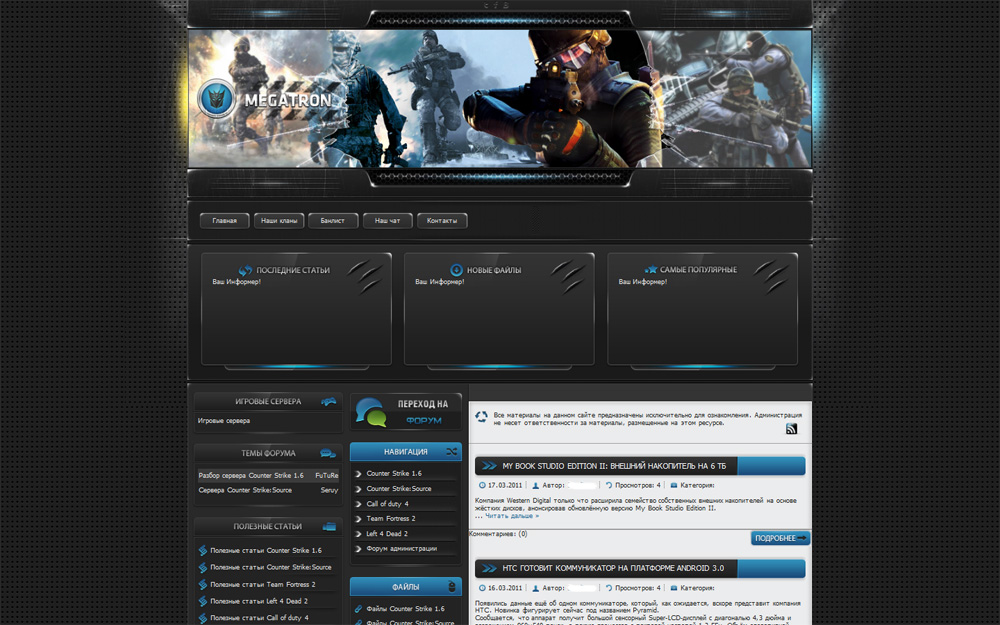Screen dimensions: 1000x625
Task: Click the username FuTuRe in ТЕМЫ ФОРУМА
Action: click(327, 476)
